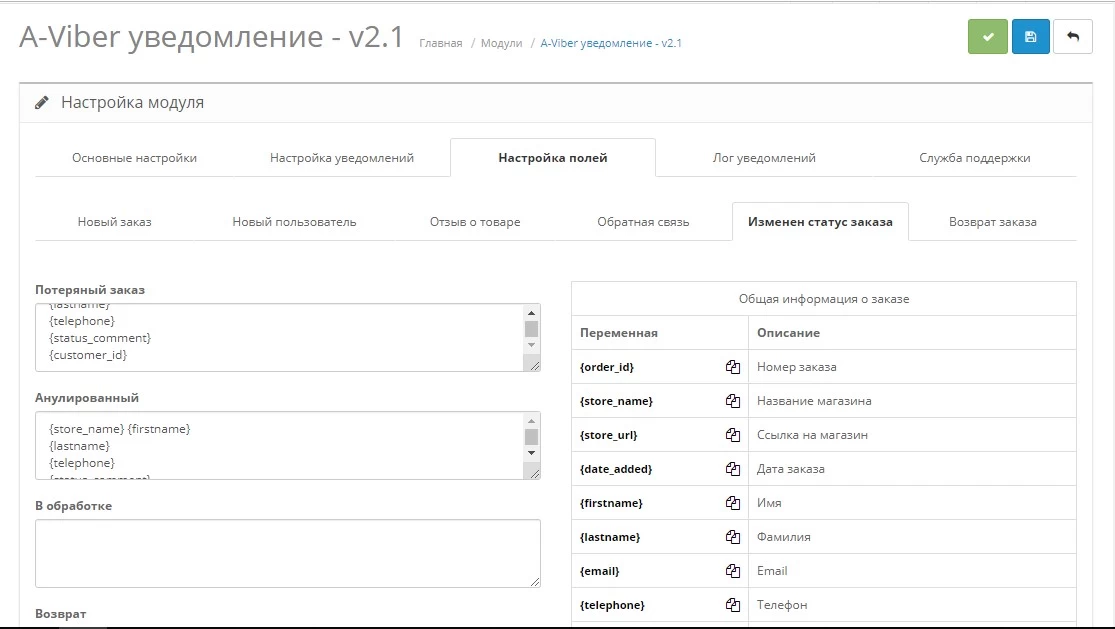The width and height of the screenshot is (1115, 629).
Task: Click inside the empty В обработке text area
Action: pos(288,554)
